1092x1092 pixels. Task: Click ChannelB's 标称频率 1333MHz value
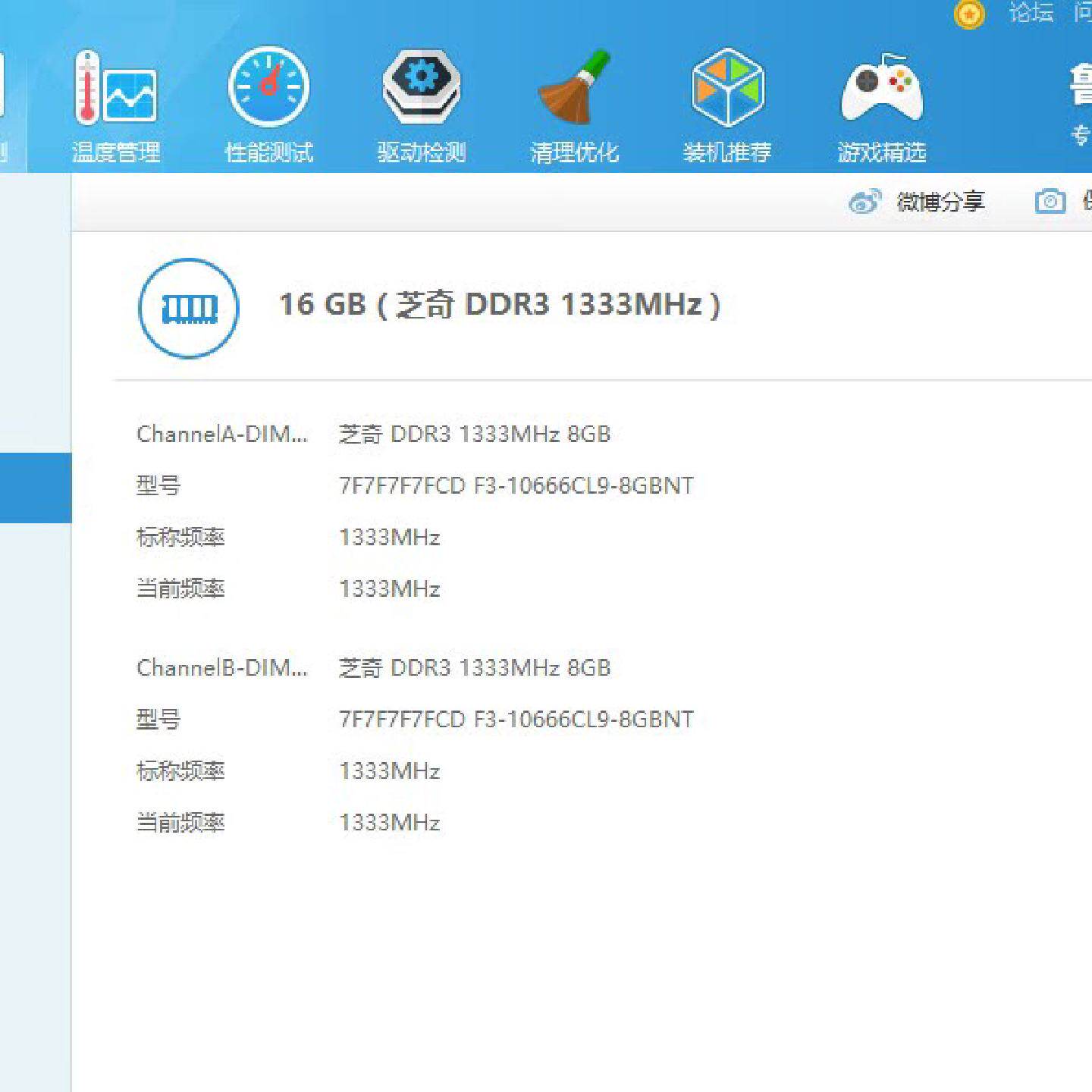[x=390, y=770]
